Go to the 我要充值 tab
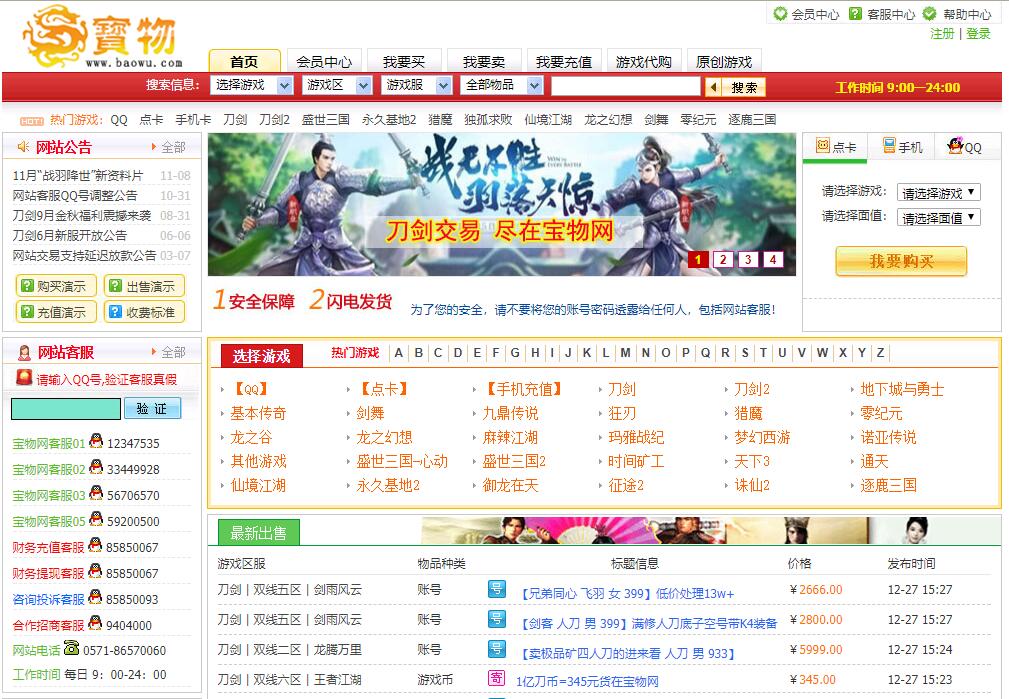Viewport: 1009px width, 699px height. click(564, 61)
